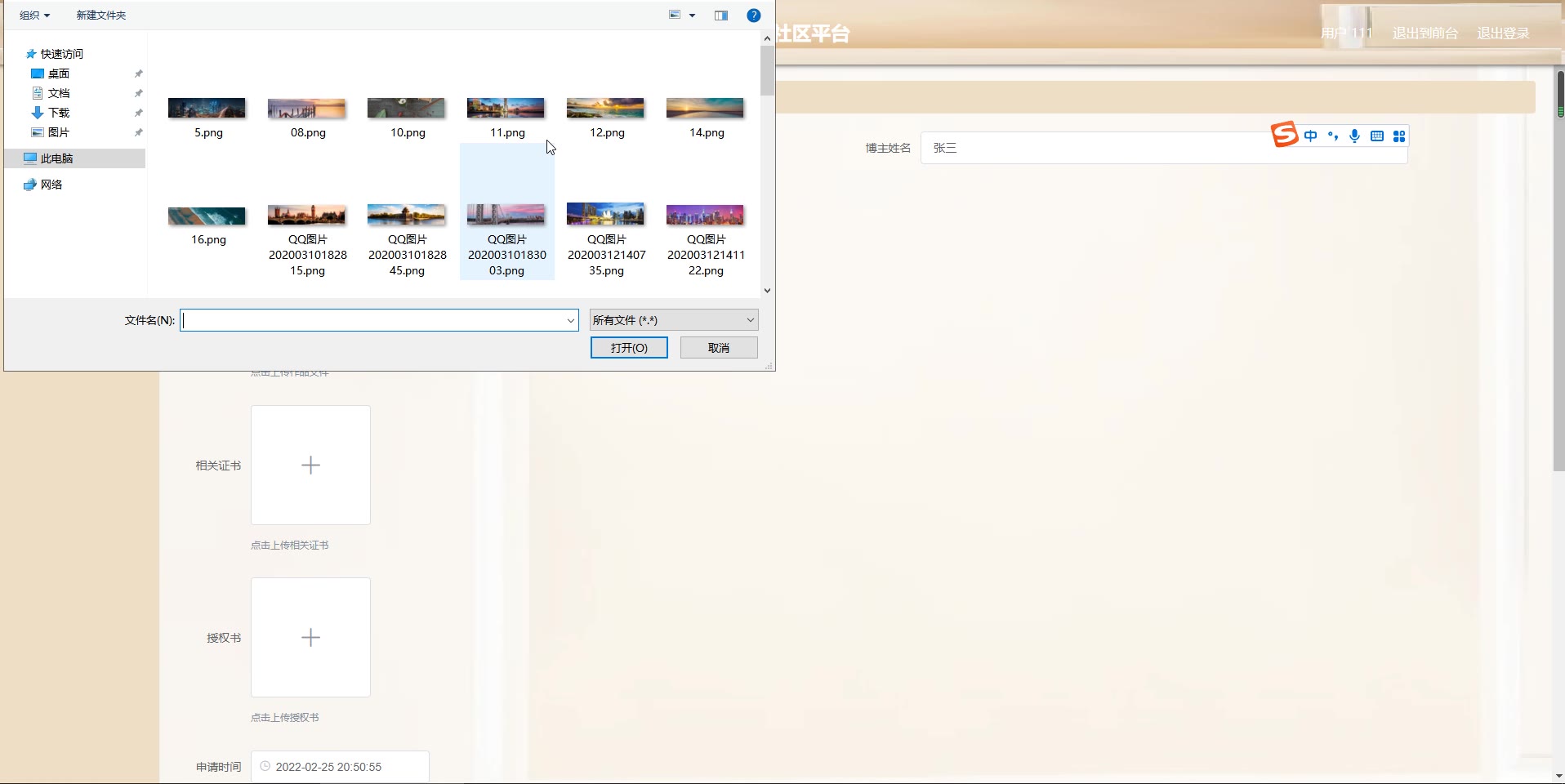Open the 所有文件 file type dropdown

[674, 320]
